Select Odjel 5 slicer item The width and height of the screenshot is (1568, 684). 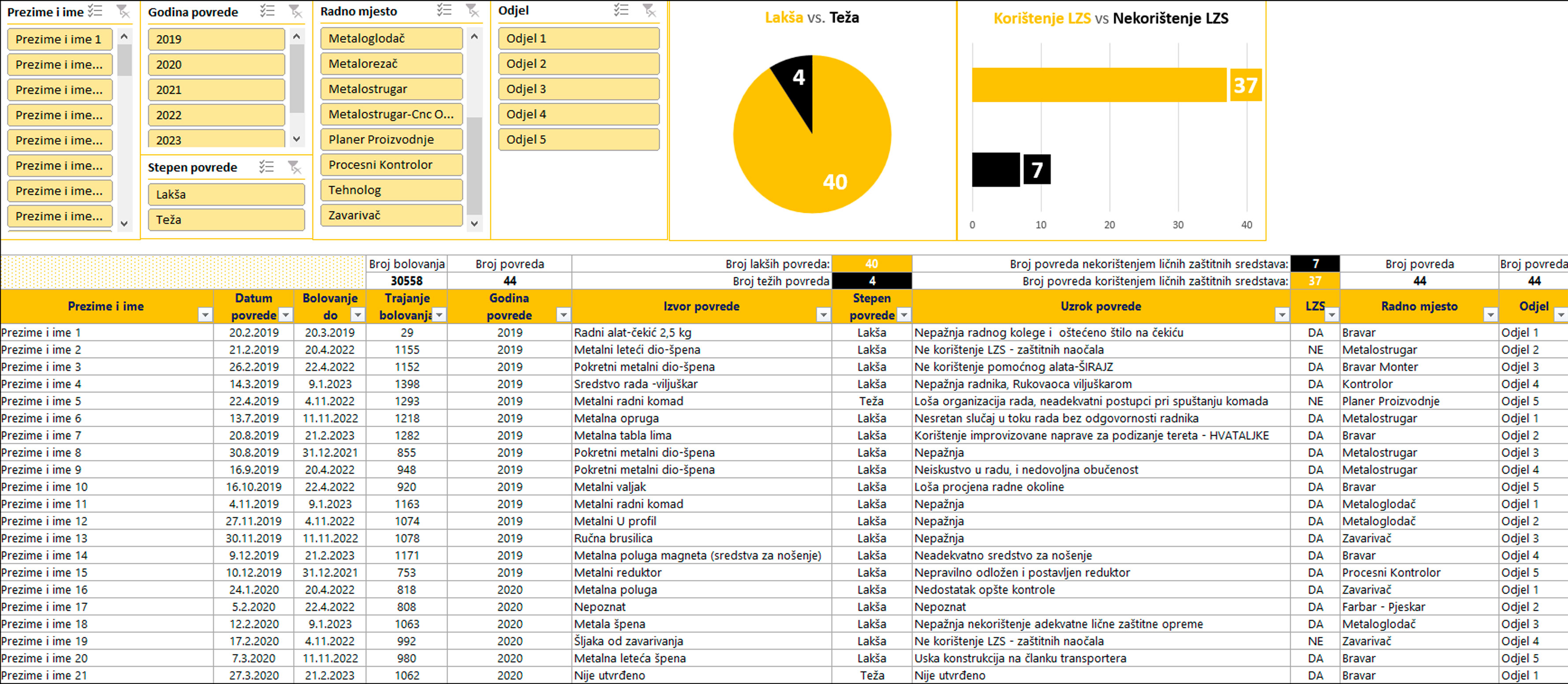click(x=578, y=139)
